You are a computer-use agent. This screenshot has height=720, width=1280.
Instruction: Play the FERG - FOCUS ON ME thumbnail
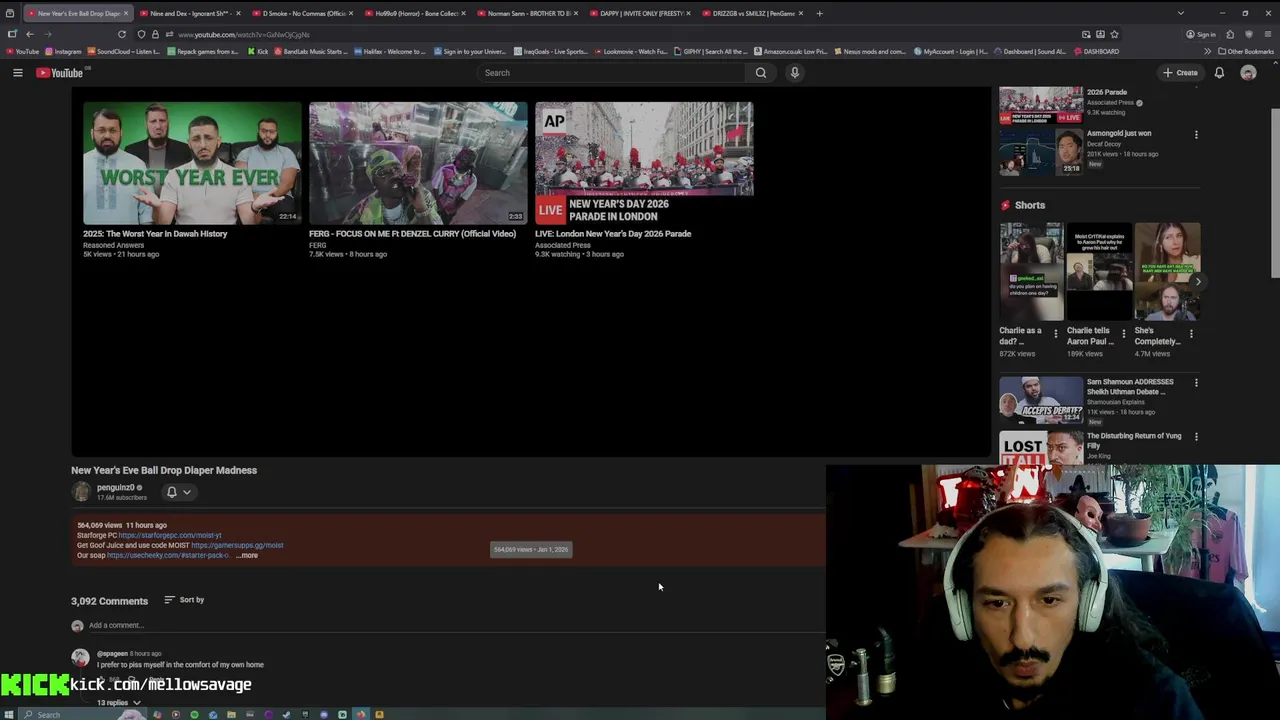tap(418, 163)
